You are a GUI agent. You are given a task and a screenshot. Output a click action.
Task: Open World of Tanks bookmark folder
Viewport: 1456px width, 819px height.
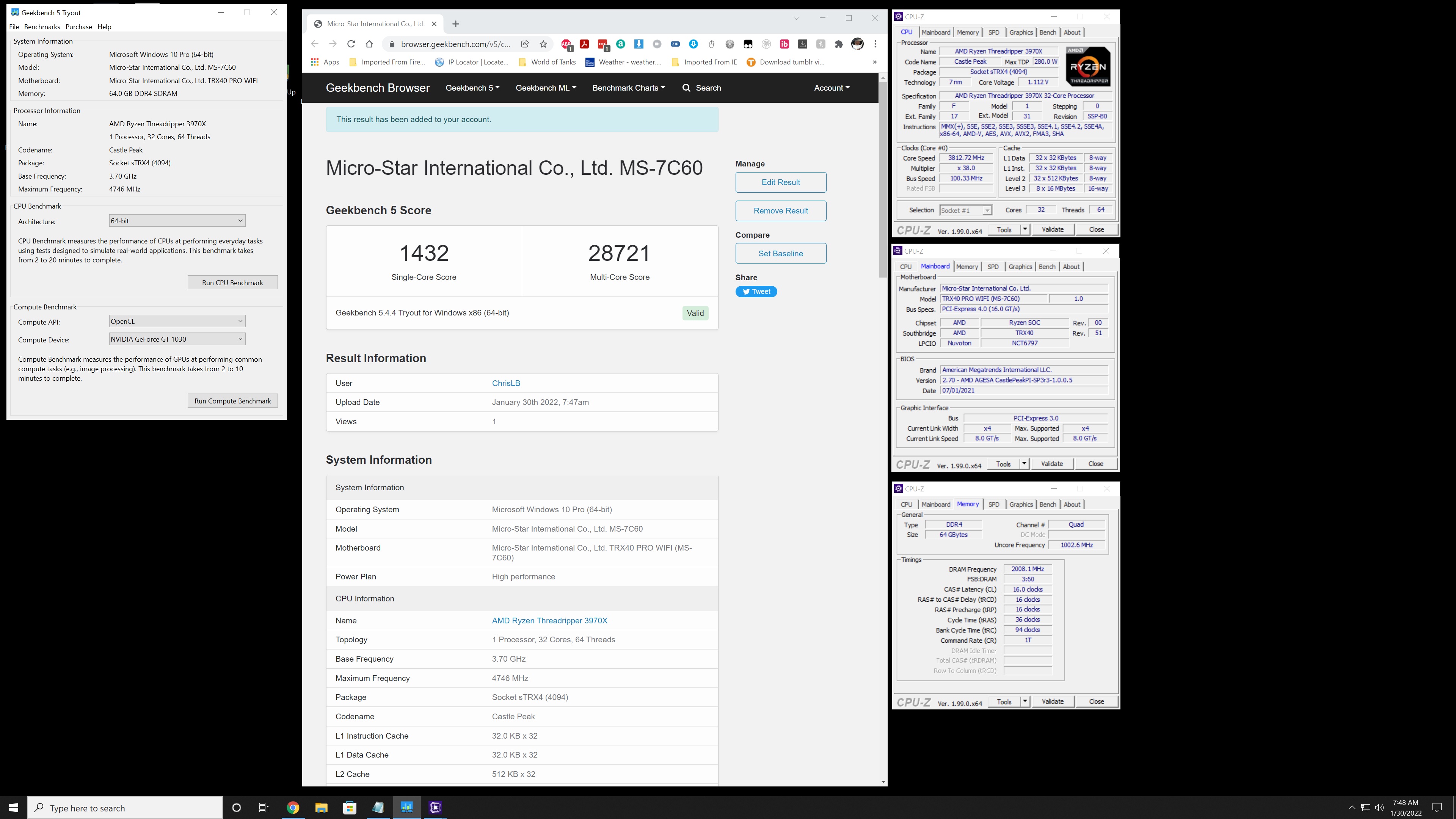[546, 62]
